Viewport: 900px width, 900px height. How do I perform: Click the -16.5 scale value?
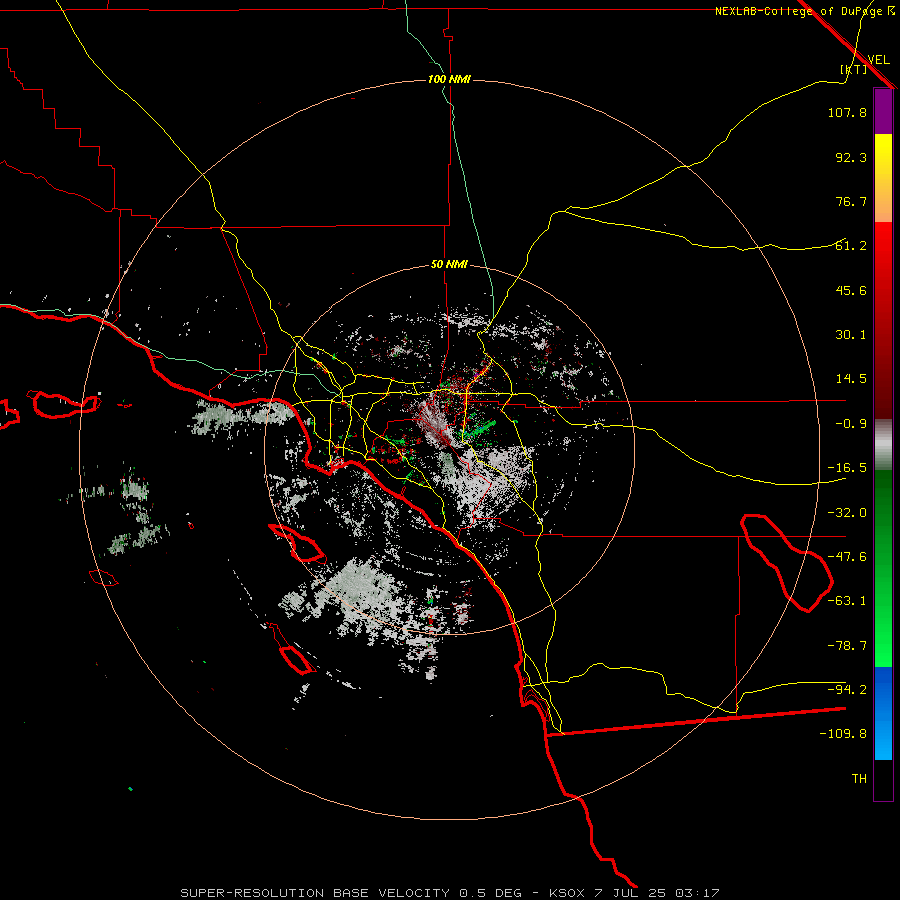pos(847,468)
